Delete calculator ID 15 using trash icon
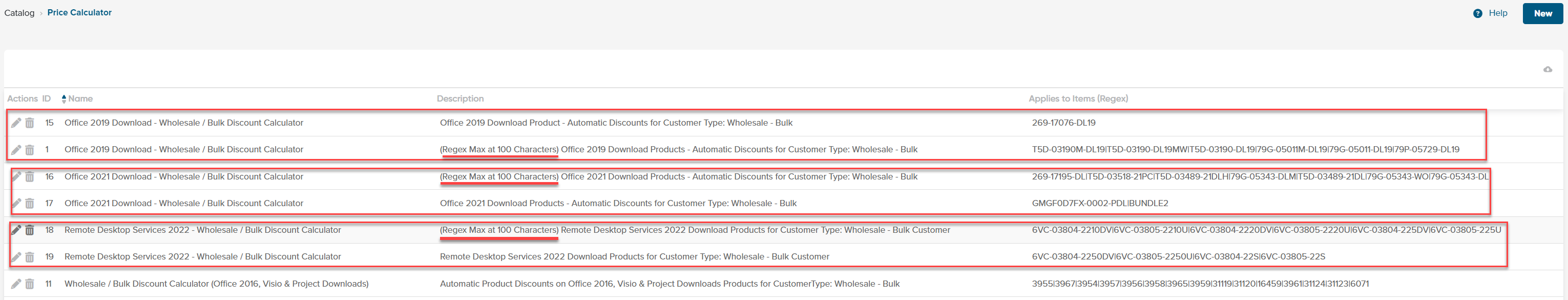 [29, 123]
